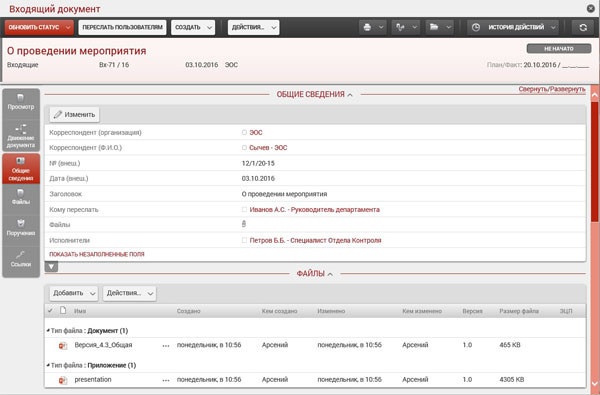Click the vertical scrollbar thumb
Image resolution: width=600 pixels, height=395 pixels.
point(594,161)
